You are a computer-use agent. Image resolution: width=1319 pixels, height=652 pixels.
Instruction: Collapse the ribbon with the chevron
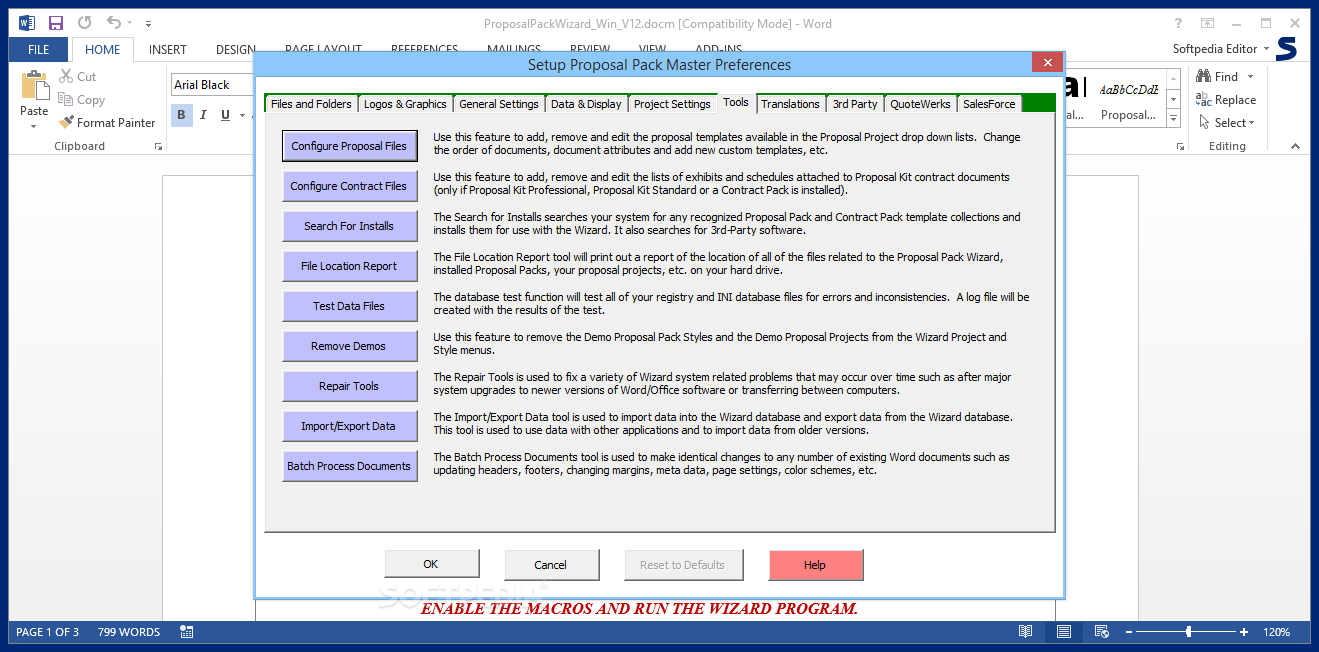pos(1295,146)
